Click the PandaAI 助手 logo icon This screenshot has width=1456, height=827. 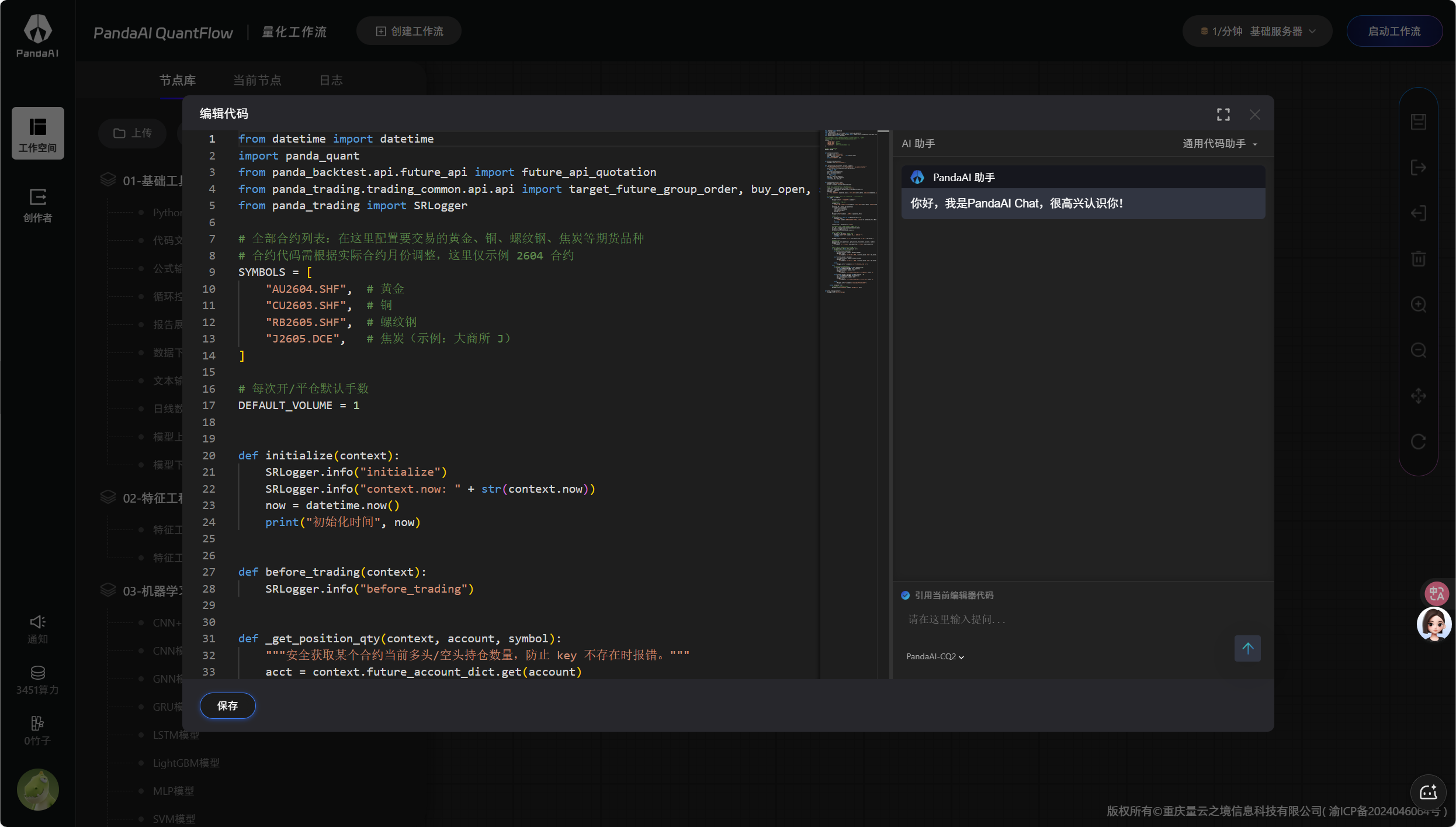pyautogui.click(x=917, y=177)
